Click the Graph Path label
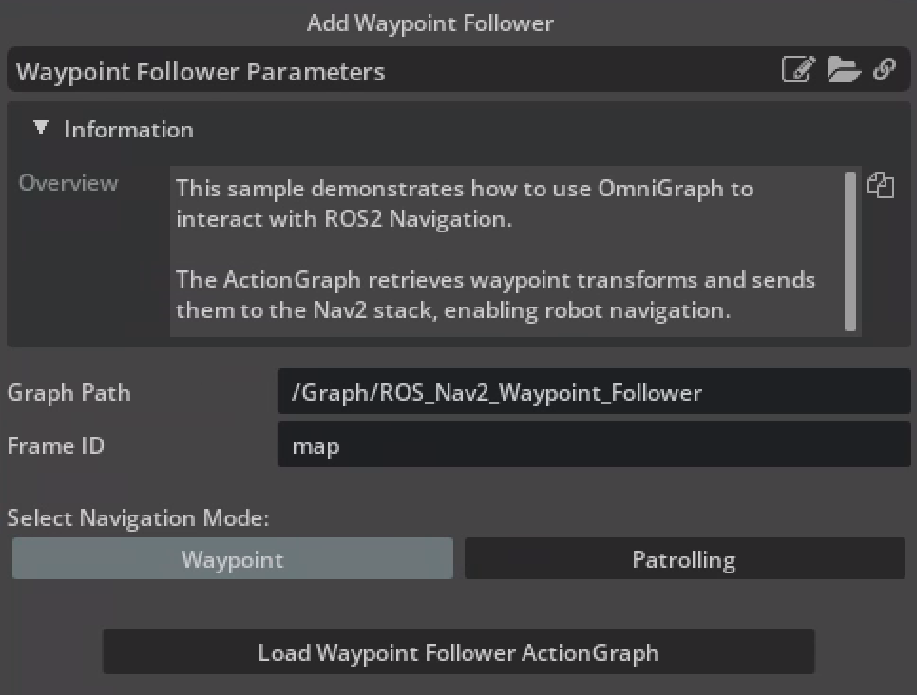Screen dimensions: 917x695 [x=69, y=393]
